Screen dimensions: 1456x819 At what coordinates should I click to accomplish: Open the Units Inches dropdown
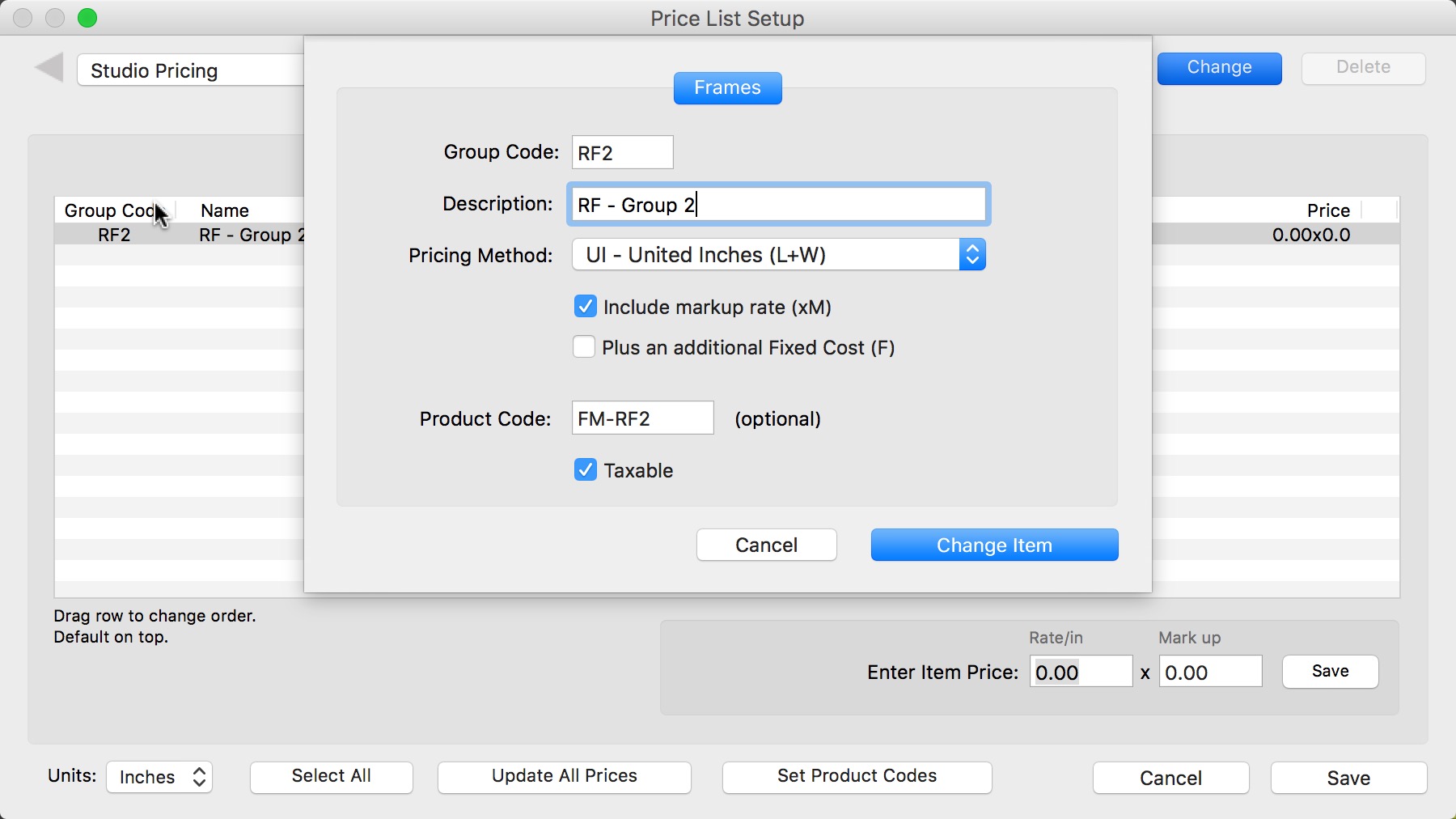point(159,777)
